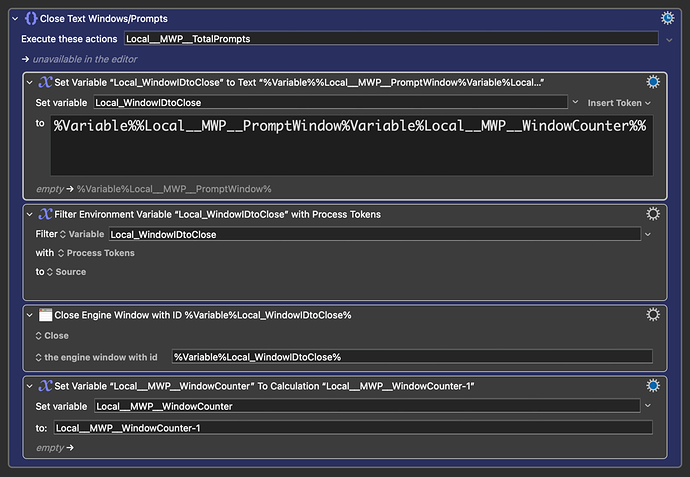Collapse the Close Text Windows/Prompts group
The height and width of the screenshot is (477, 690).
click(12, 18)
